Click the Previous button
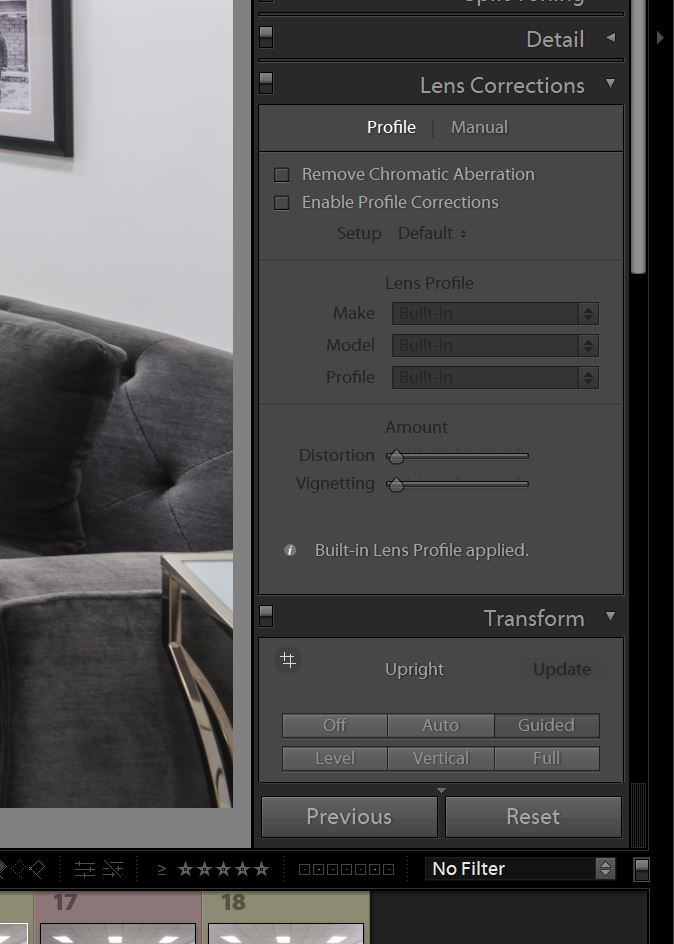The image size is (674, 944). click(349, 816)
